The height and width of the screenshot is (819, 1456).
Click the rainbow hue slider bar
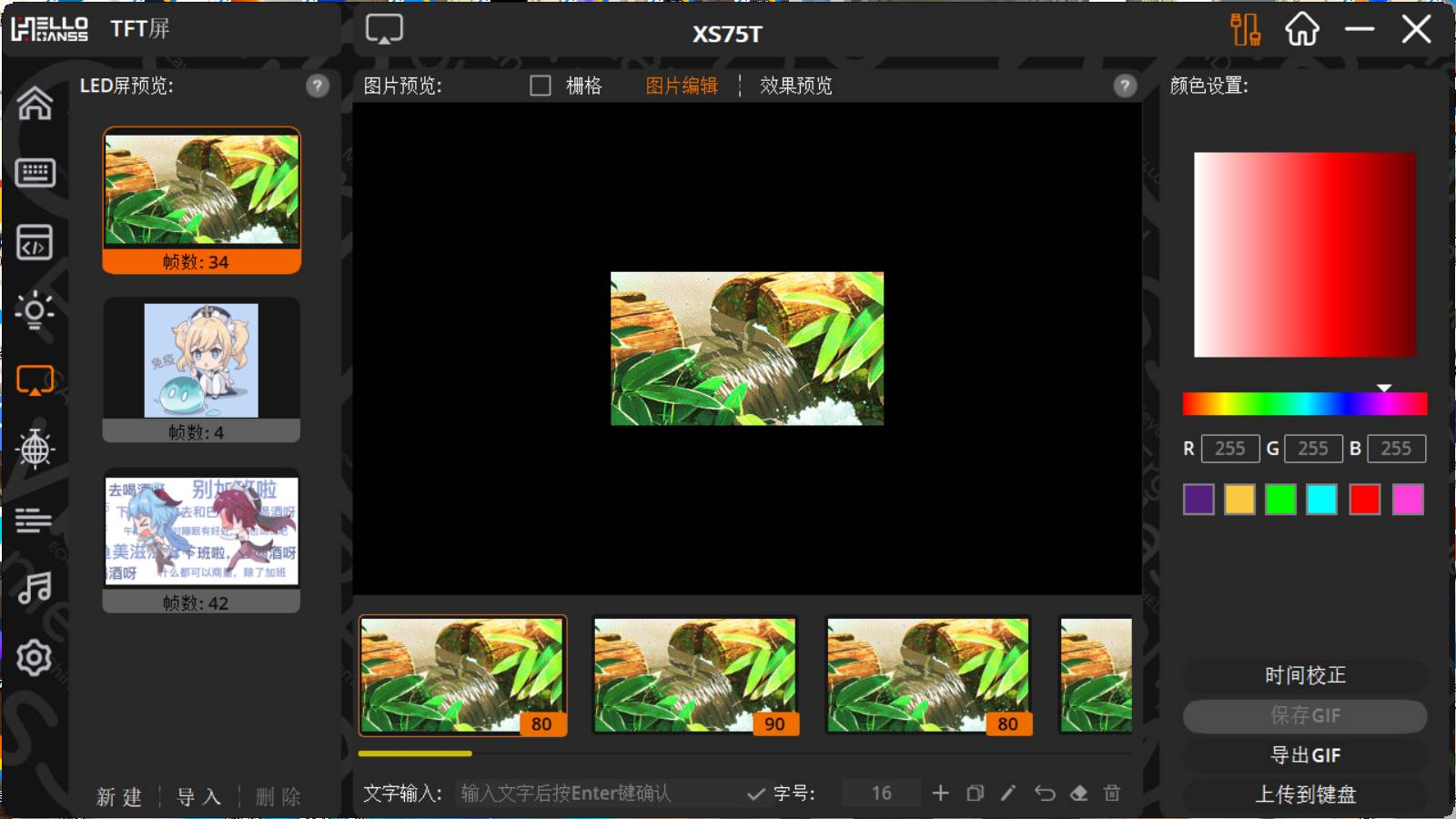1305,404
